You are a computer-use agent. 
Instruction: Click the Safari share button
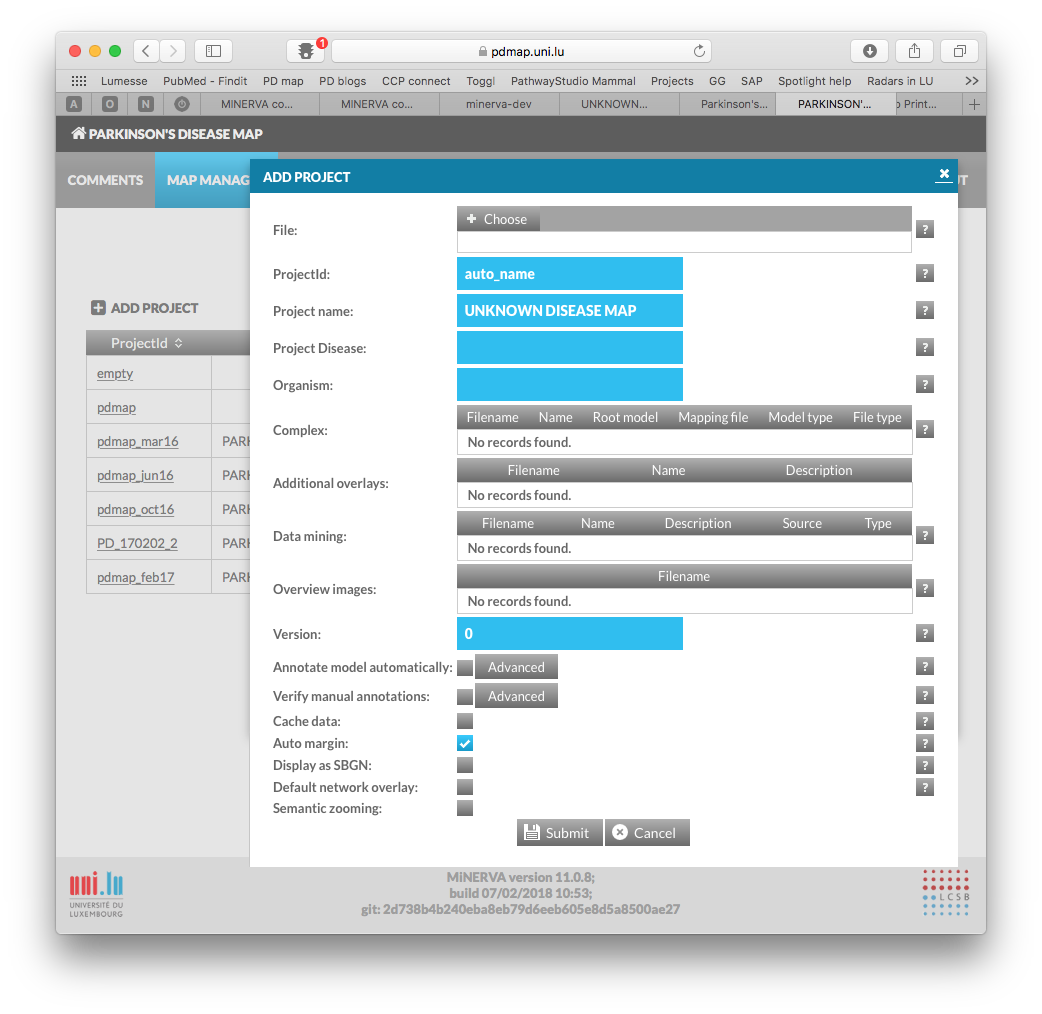[914, 51]
